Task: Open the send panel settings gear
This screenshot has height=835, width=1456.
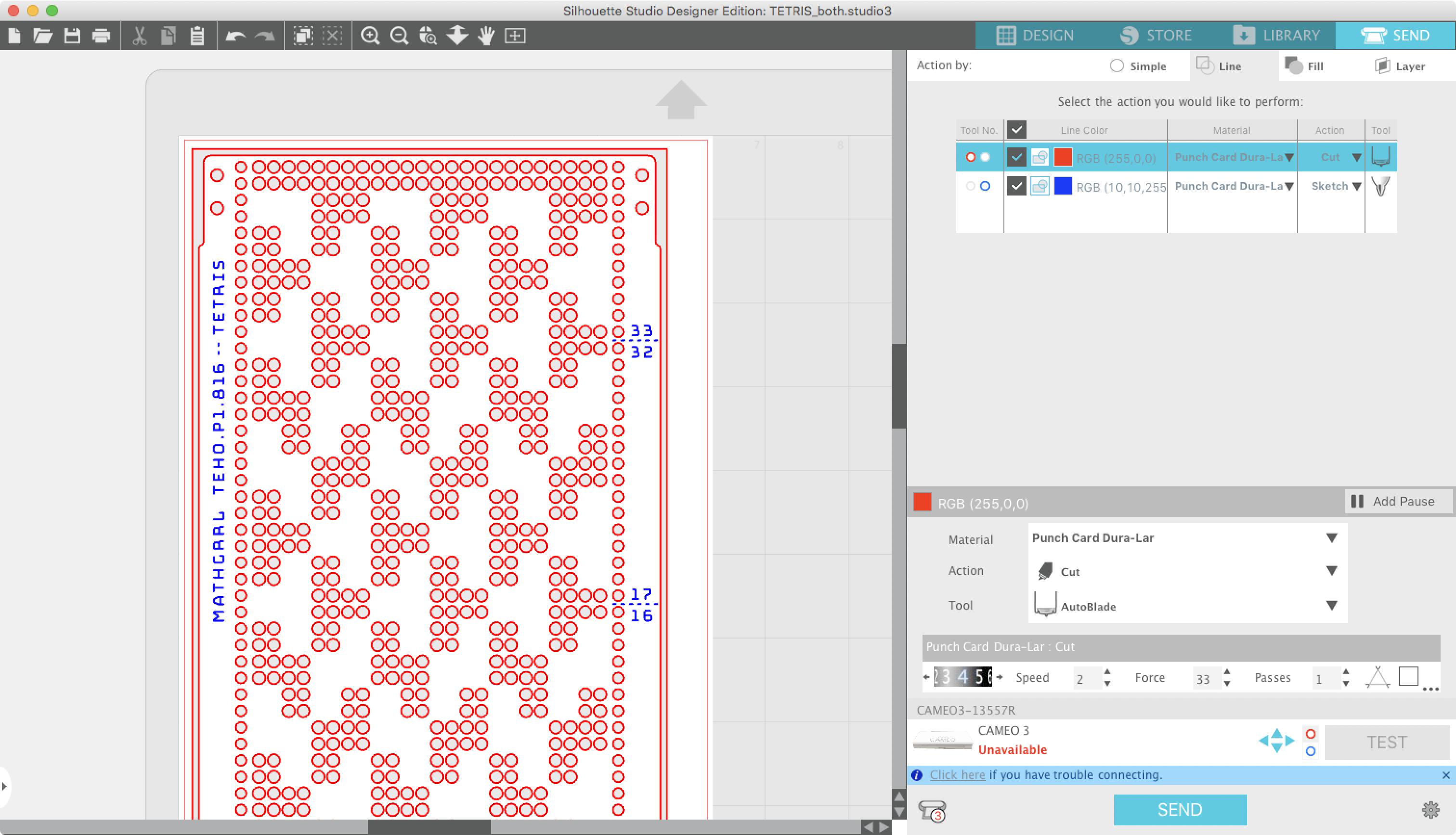Action: (1431, 810)
